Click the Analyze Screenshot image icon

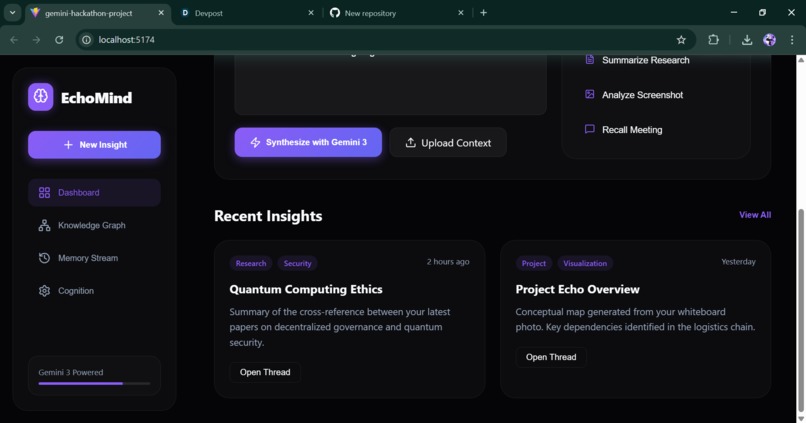tap(590, 95)
